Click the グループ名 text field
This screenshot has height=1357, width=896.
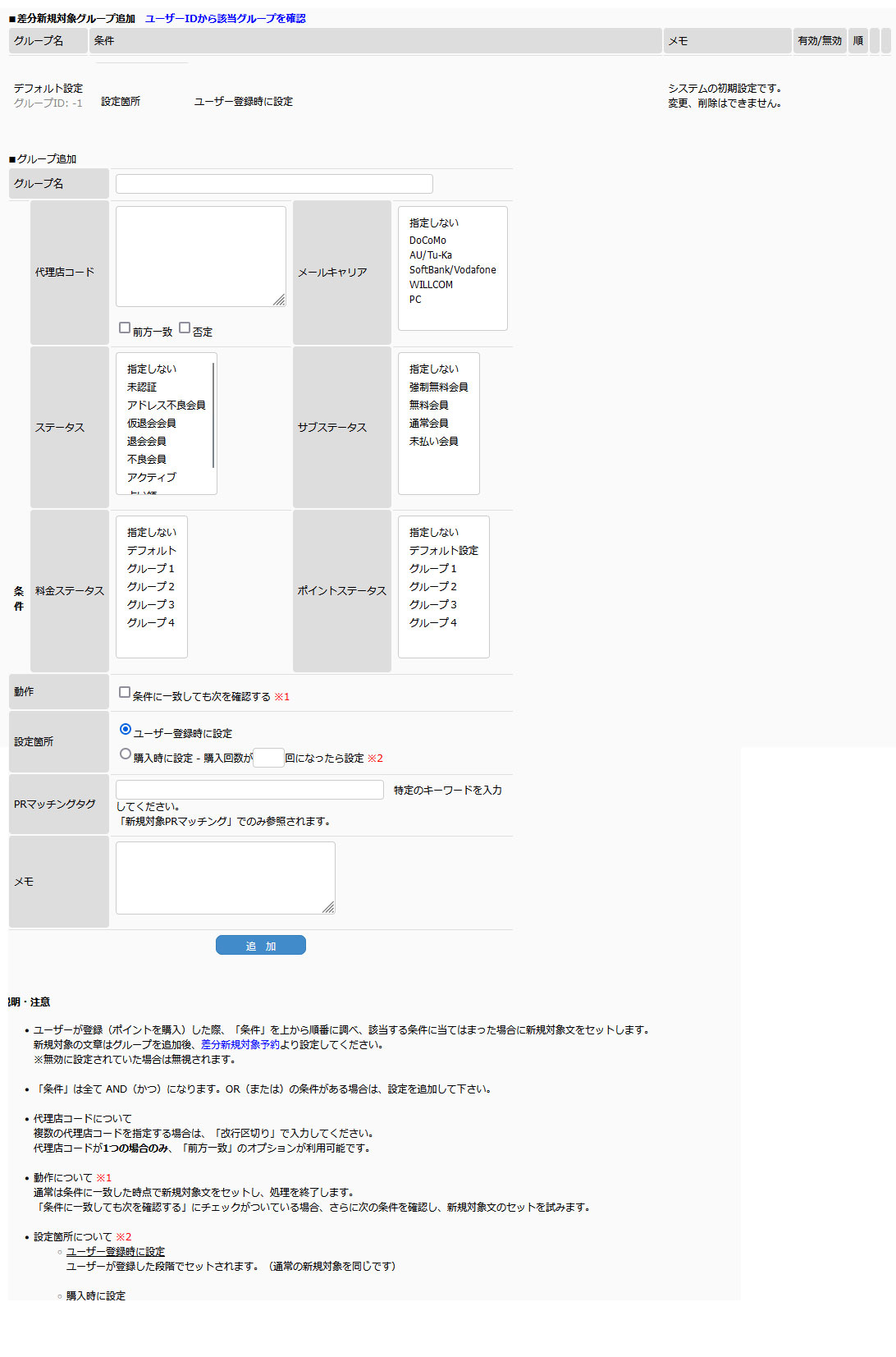[x=274, y=184]
